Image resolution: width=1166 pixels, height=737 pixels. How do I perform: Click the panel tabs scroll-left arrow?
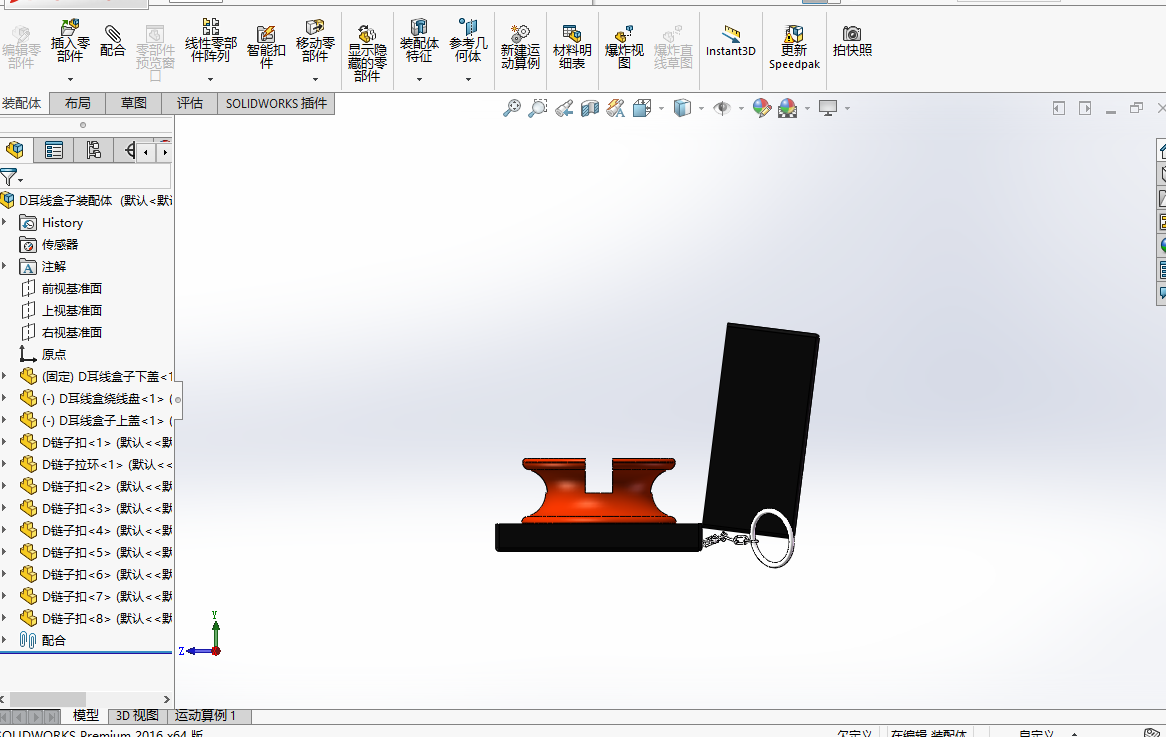146,152
